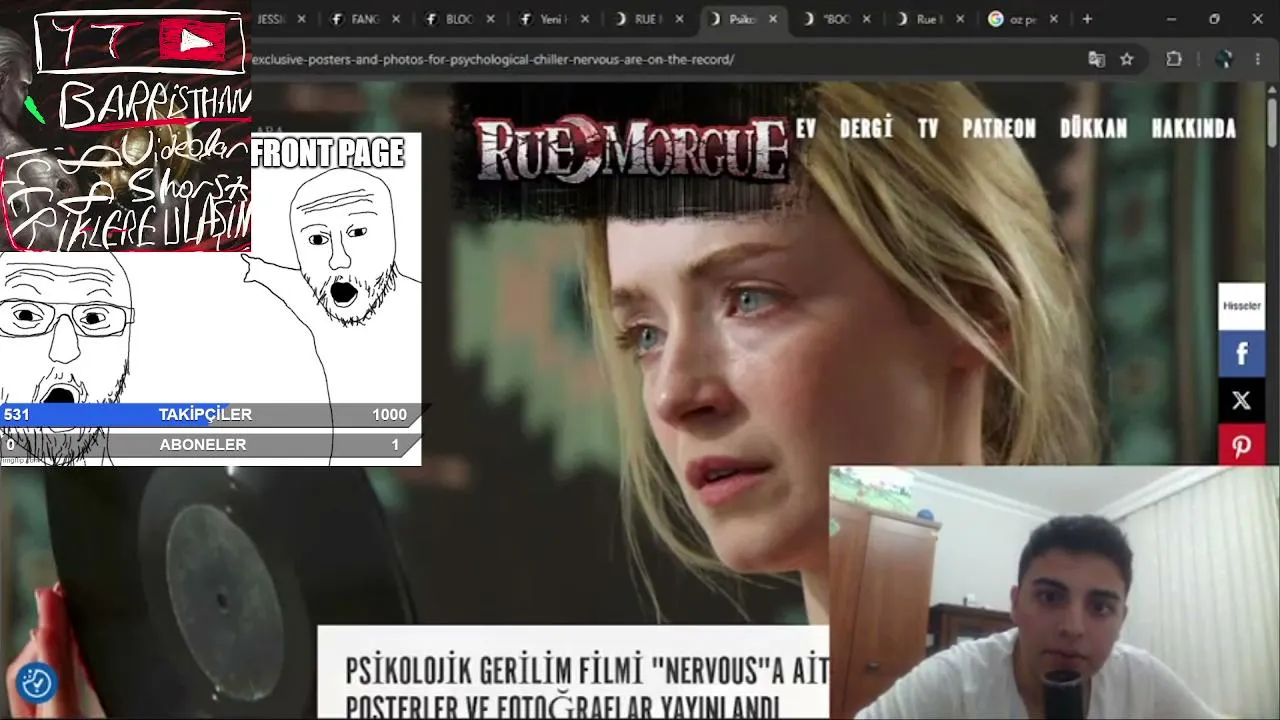Open the DERGİ navigation item
This screenshot has height=720, width=1280.
[866, 128]
